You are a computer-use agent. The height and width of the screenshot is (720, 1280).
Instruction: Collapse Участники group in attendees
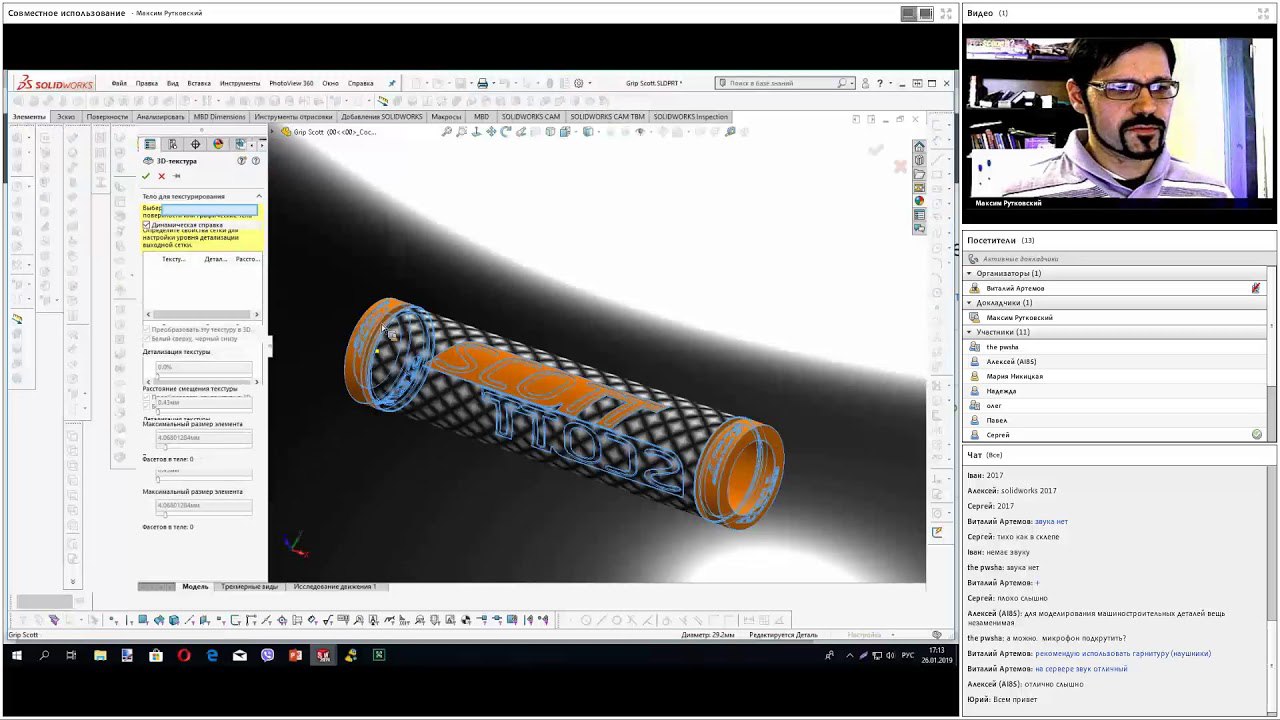[969, 332]
